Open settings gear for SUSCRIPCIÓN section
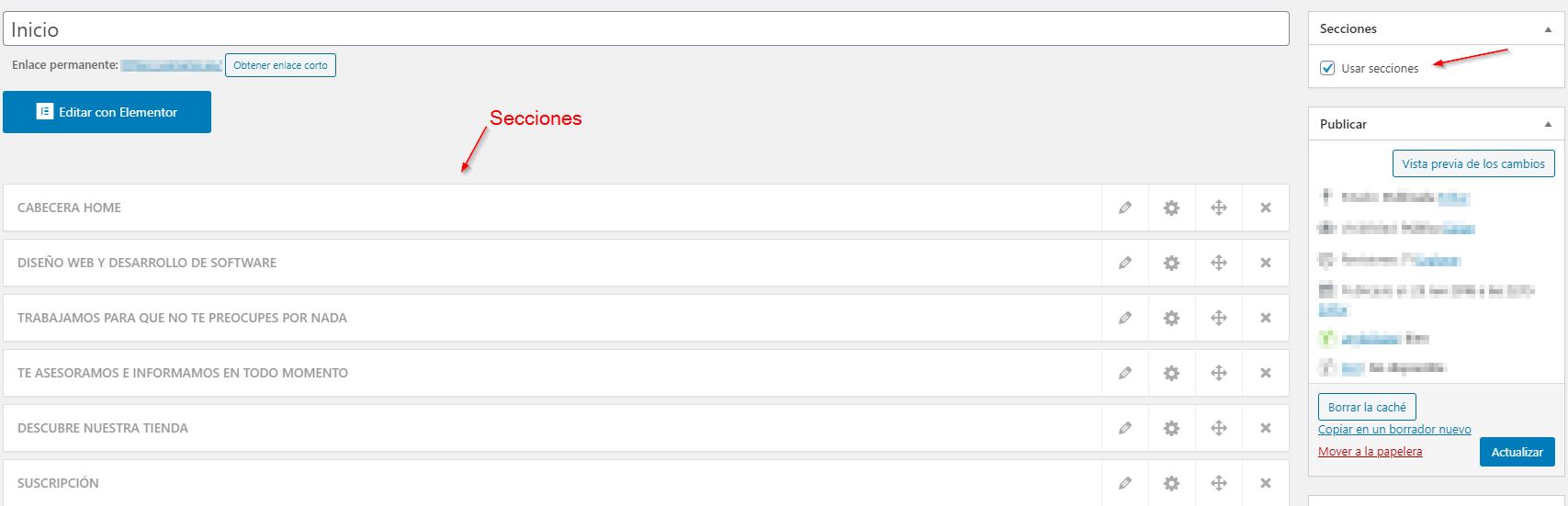1568x506 pixels. click(1171, 483)
